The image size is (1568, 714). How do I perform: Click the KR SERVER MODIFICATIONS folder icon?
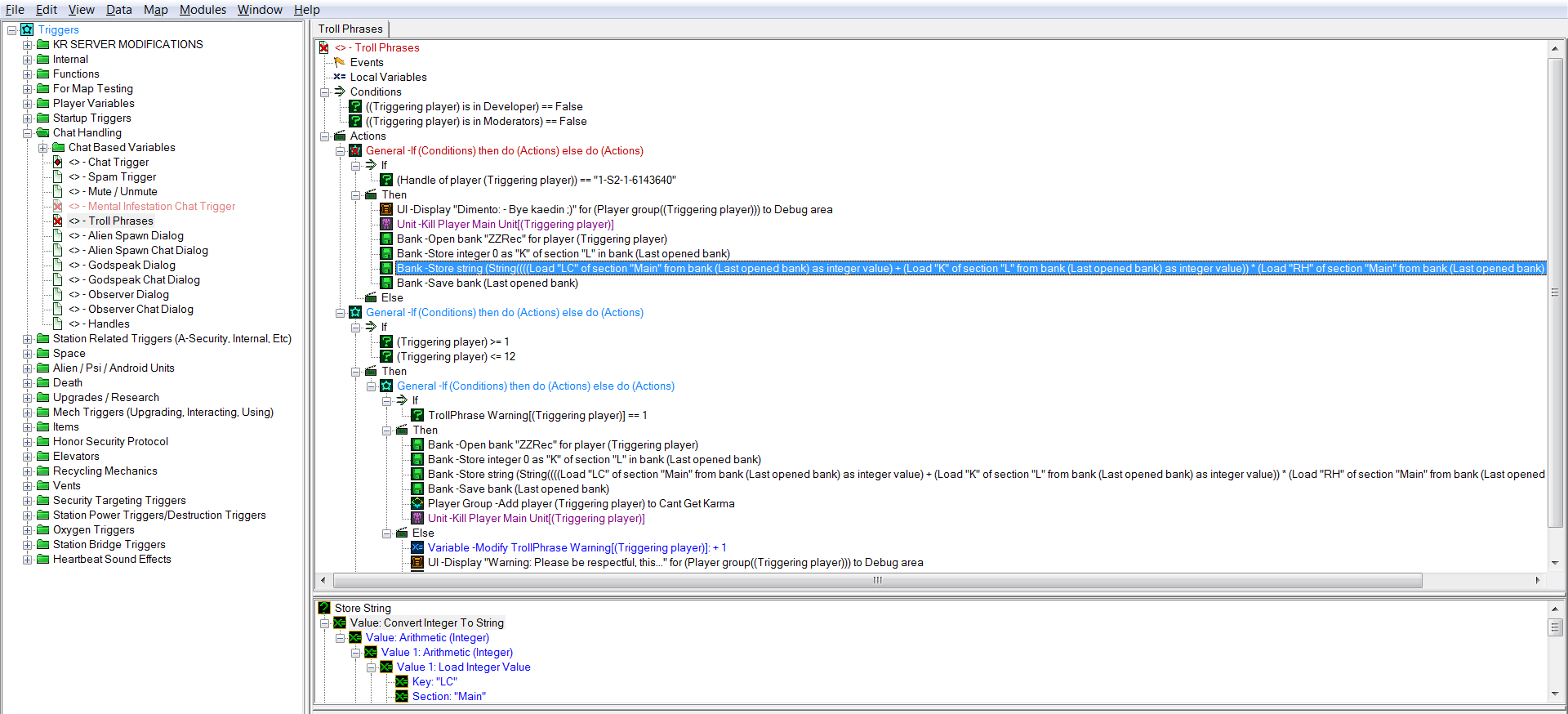click(x=42, y=44)
